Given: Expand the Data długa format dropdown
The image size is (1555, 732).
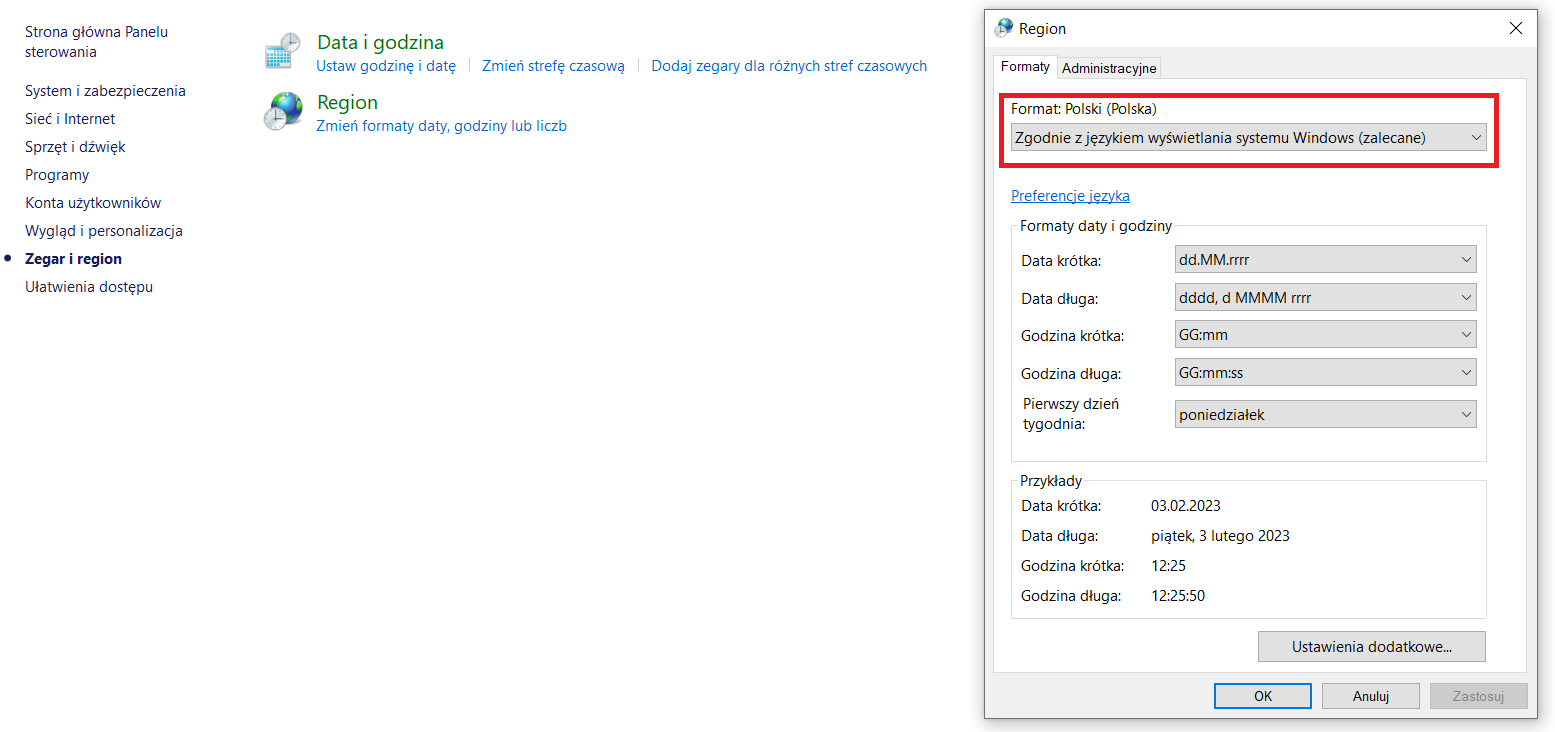Looking at the screenshot, I should point(1325,298).
